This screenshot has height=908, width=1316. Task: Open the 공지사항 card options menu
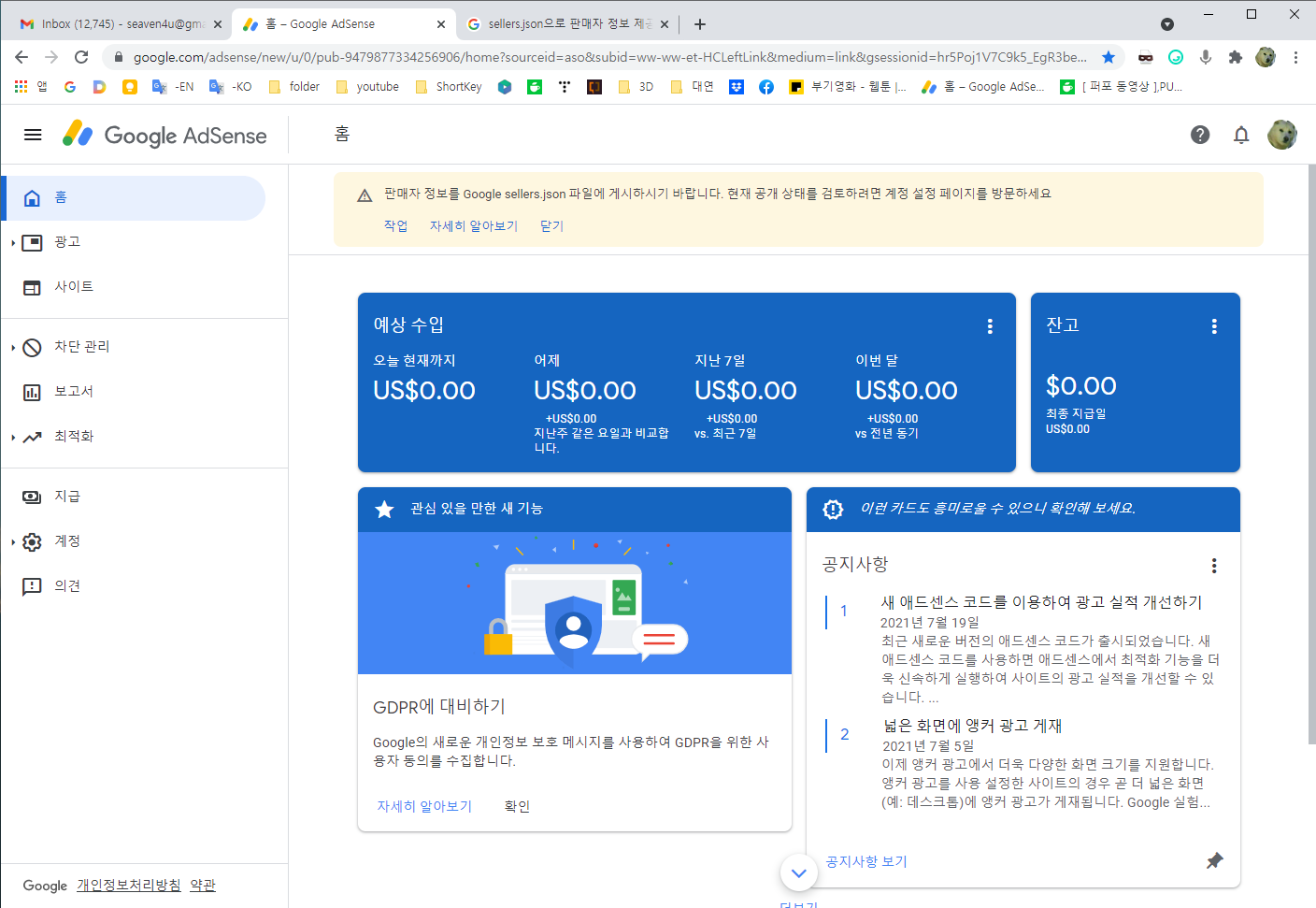click(1214, 566)
